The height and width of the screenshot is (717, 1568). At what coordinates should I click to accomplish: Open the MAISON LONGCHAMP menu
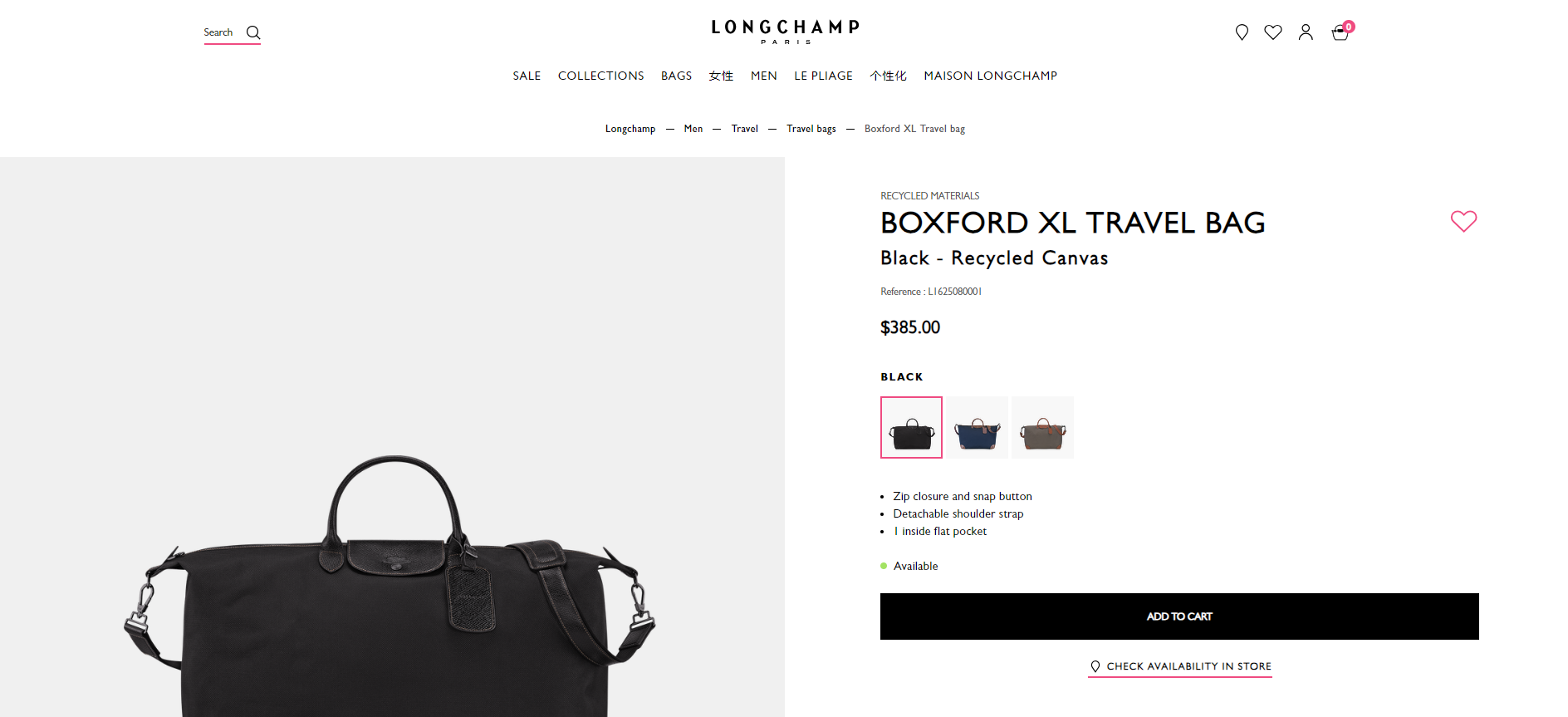coord(990,76)
